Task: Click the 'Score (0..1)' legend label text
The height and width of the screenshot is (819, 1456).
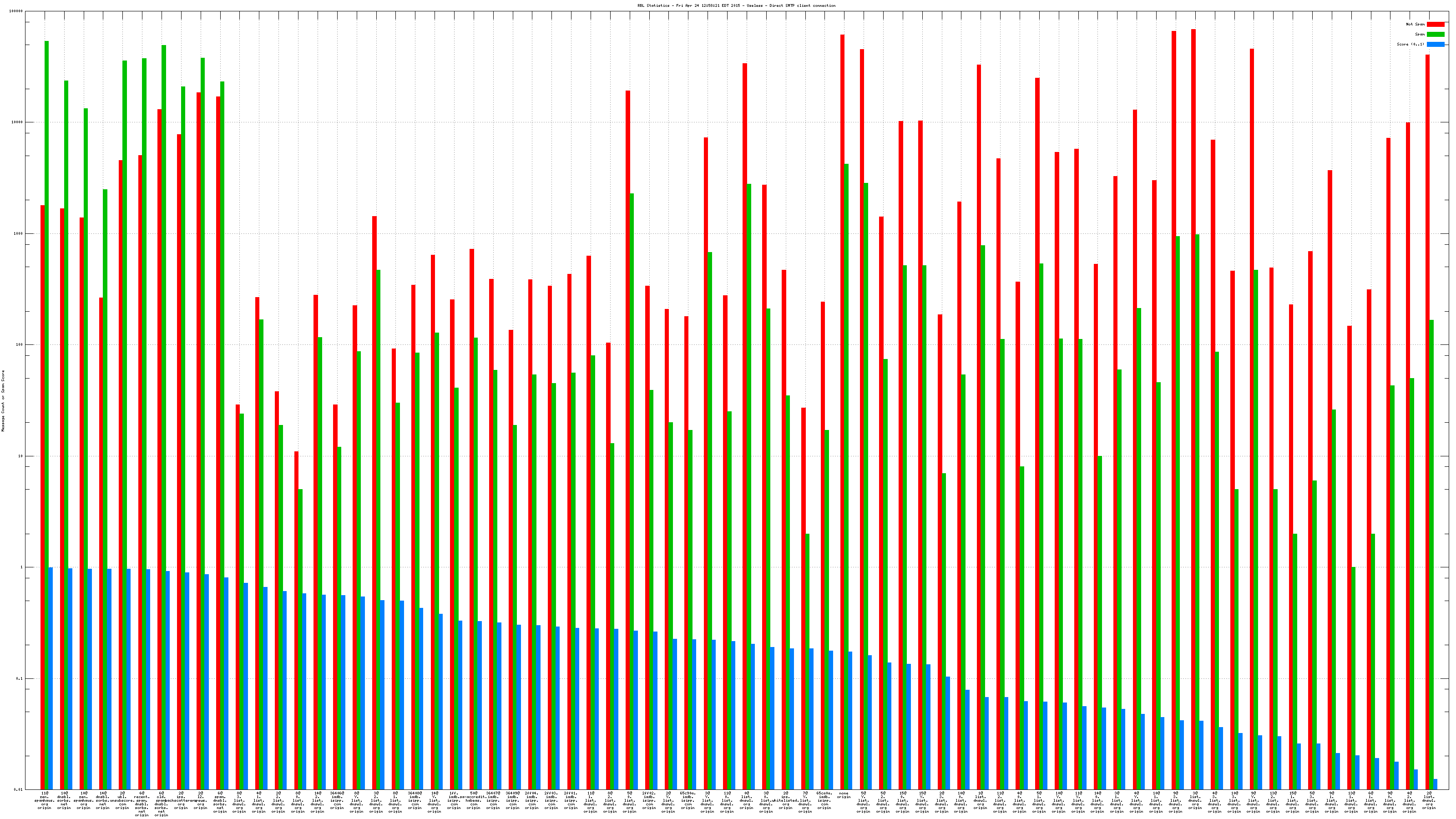Action: (x=1410, y=44)
